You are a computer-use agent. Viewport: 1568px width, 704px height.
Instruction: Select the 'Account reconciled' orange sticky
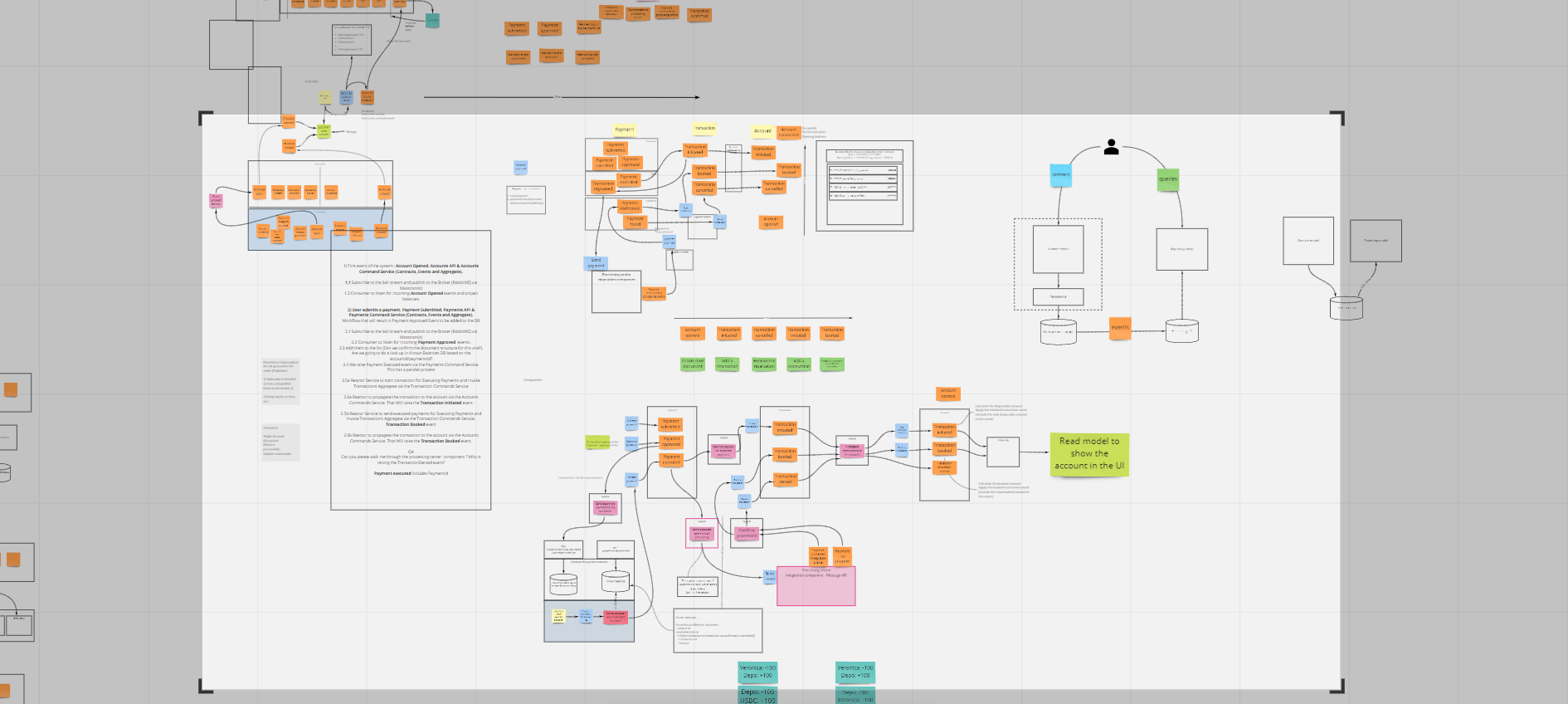(x=789, y=131)
